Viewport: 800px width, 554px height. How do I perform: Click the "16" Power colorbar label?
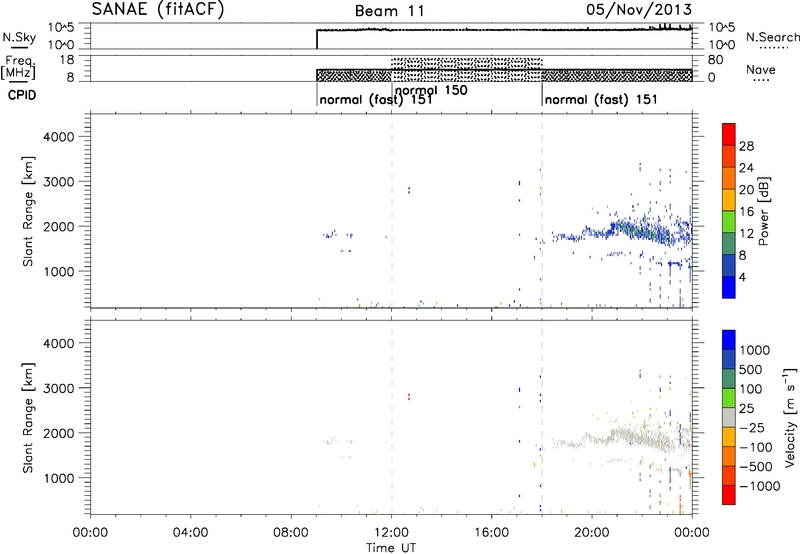746,212
